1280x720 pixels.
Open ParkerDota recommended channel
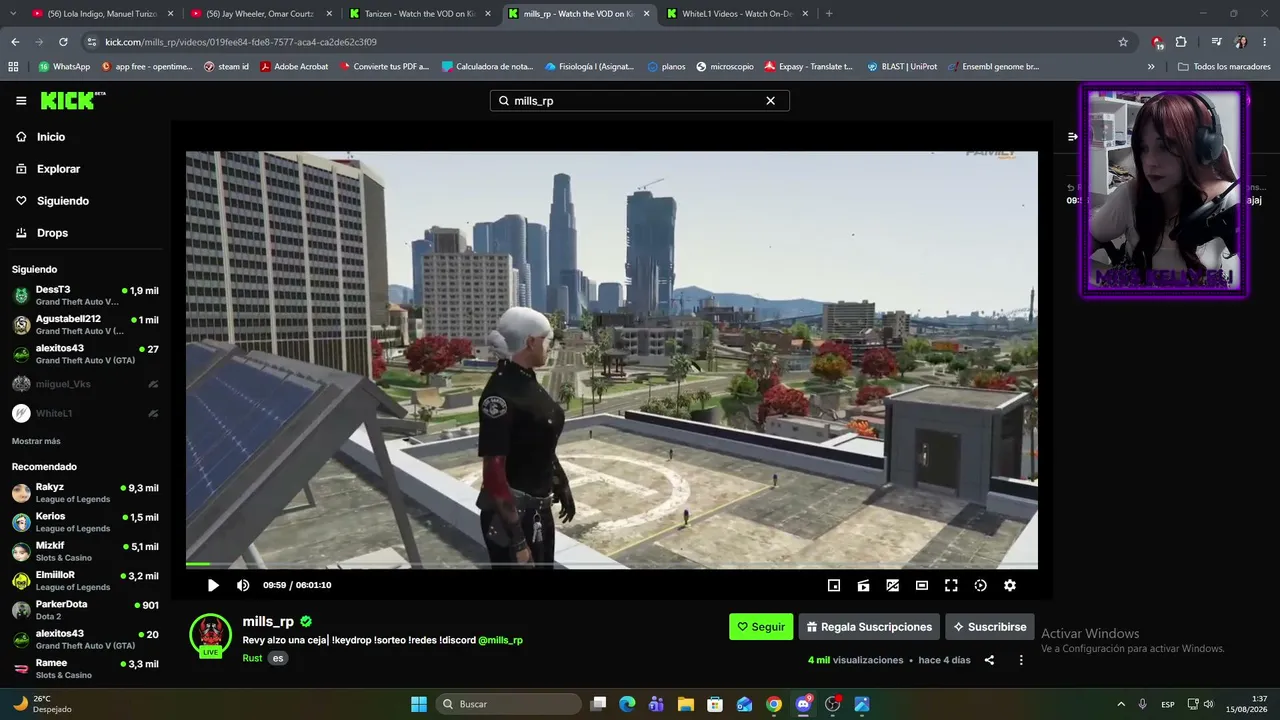tap(85, 610)
